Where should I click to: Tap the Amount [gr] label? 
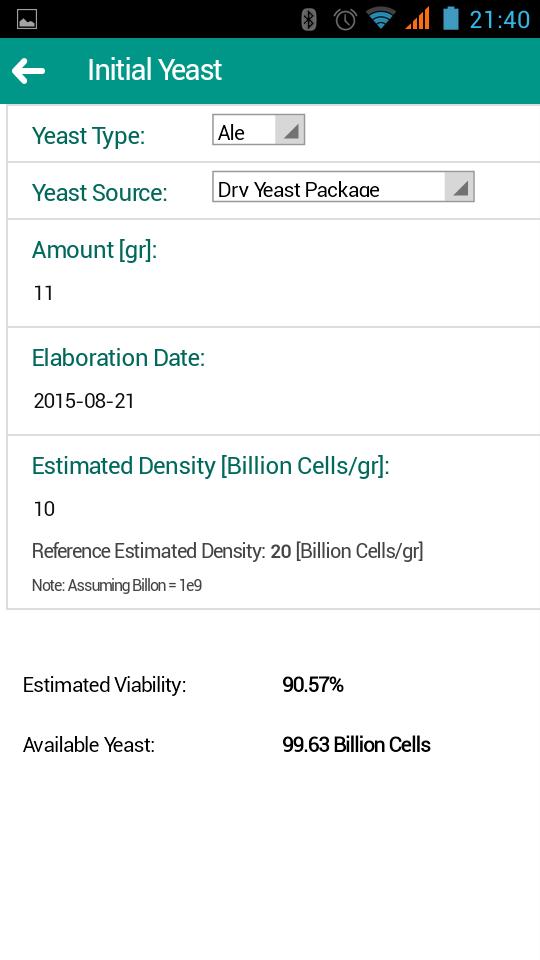tap(94, 250)
